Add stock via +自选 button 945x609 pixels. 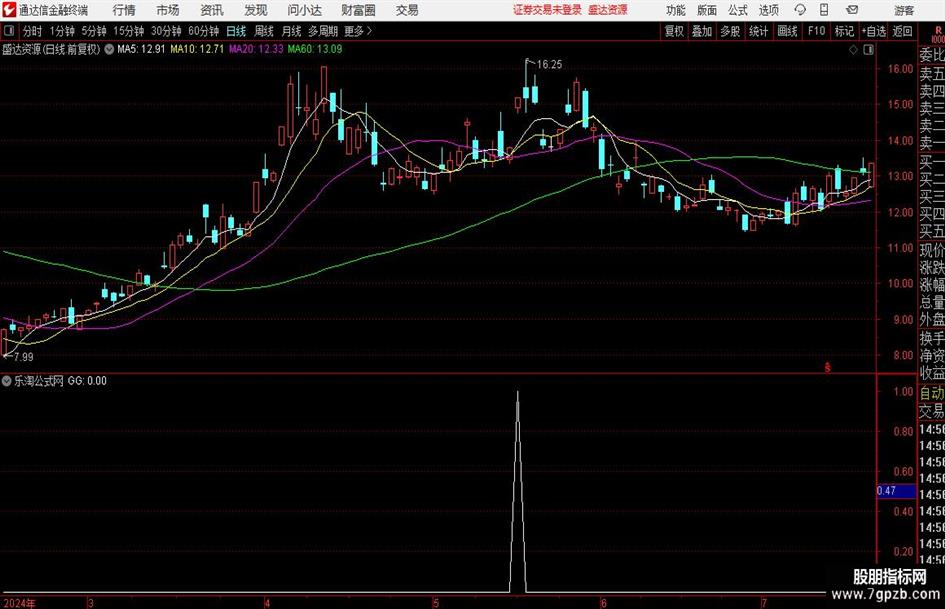click(x=874, y=31)
